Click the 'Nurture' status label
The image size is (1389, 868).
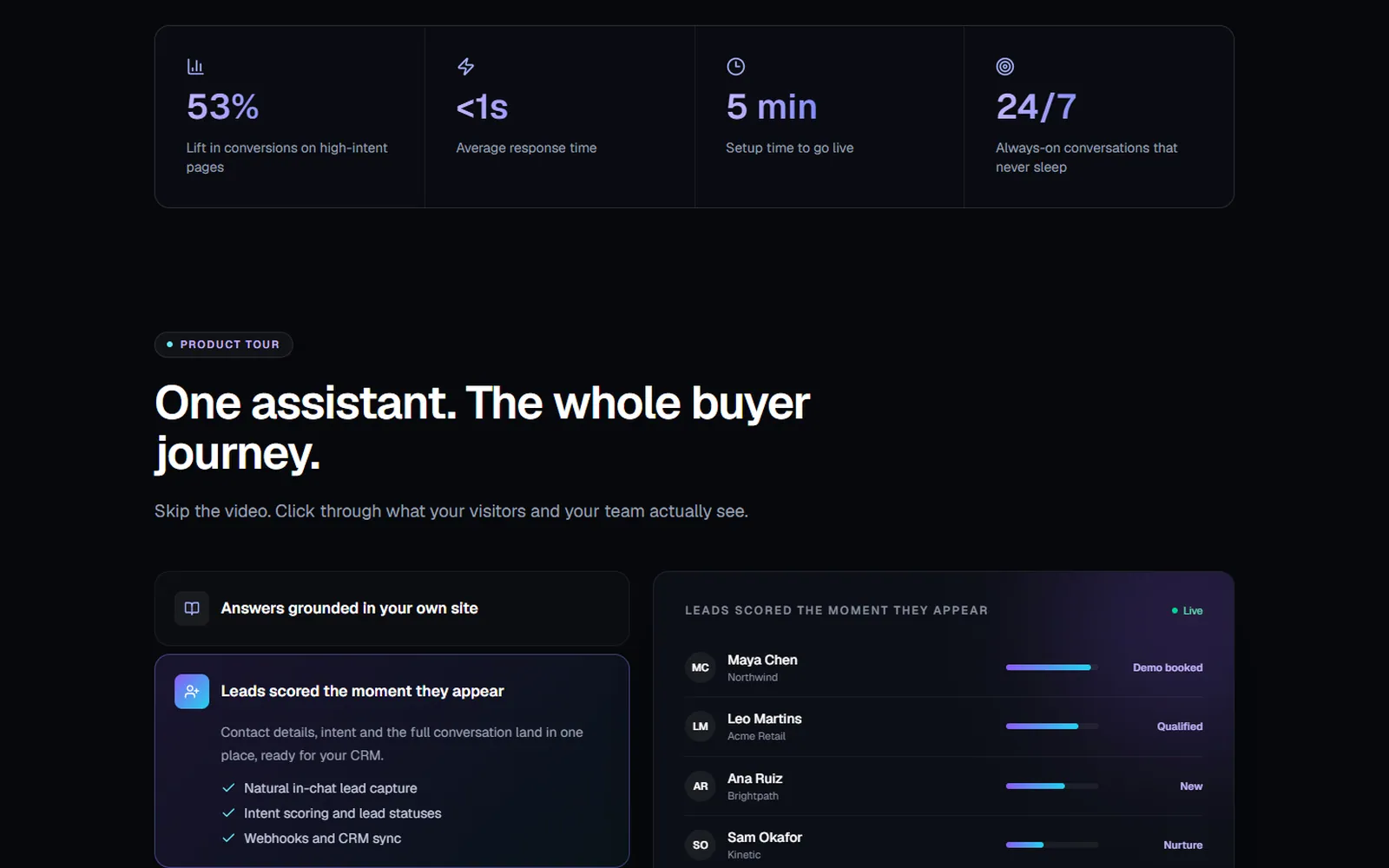[x=1183, y=845]
